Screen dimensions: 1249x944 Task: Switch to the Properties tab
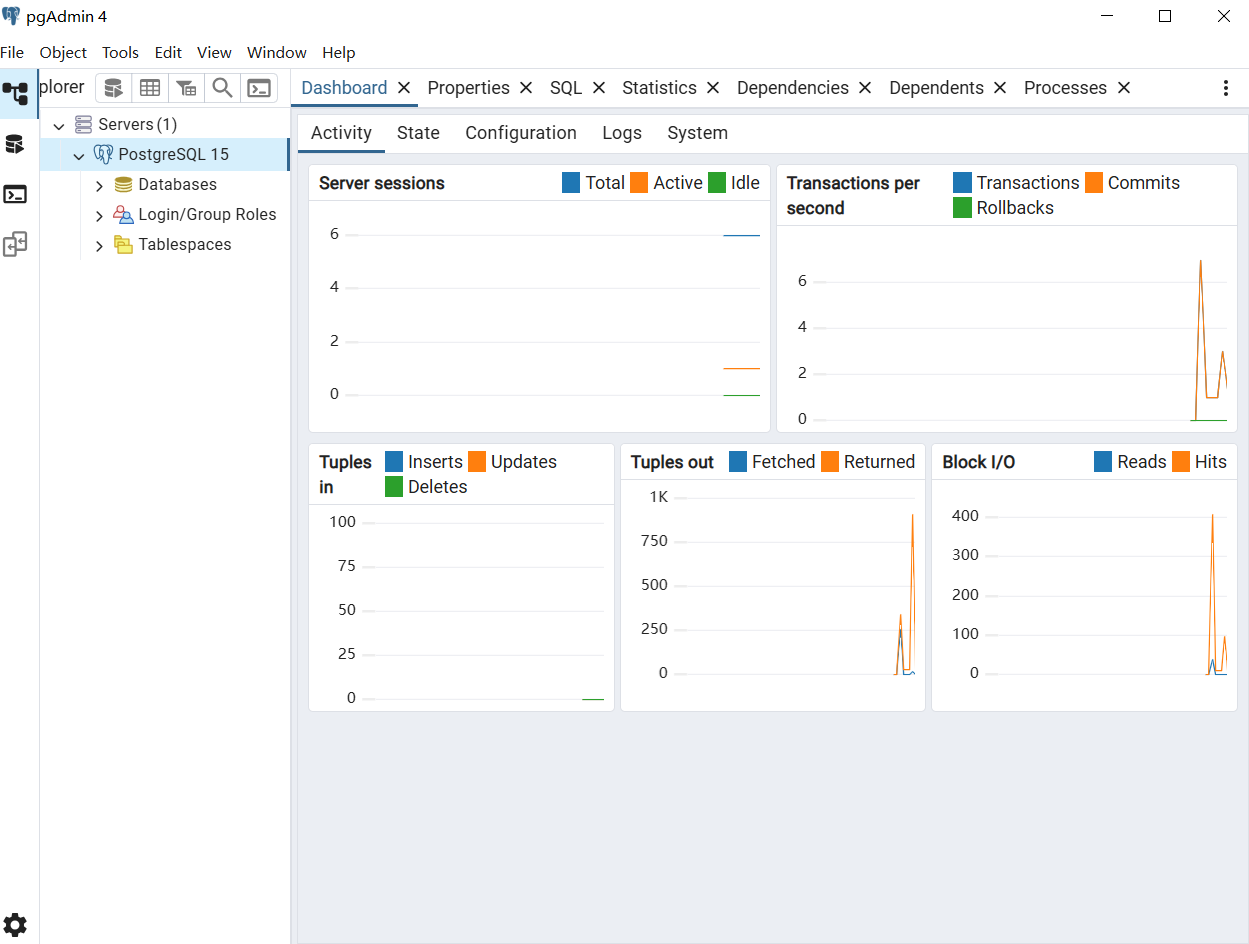coord(468,88)
